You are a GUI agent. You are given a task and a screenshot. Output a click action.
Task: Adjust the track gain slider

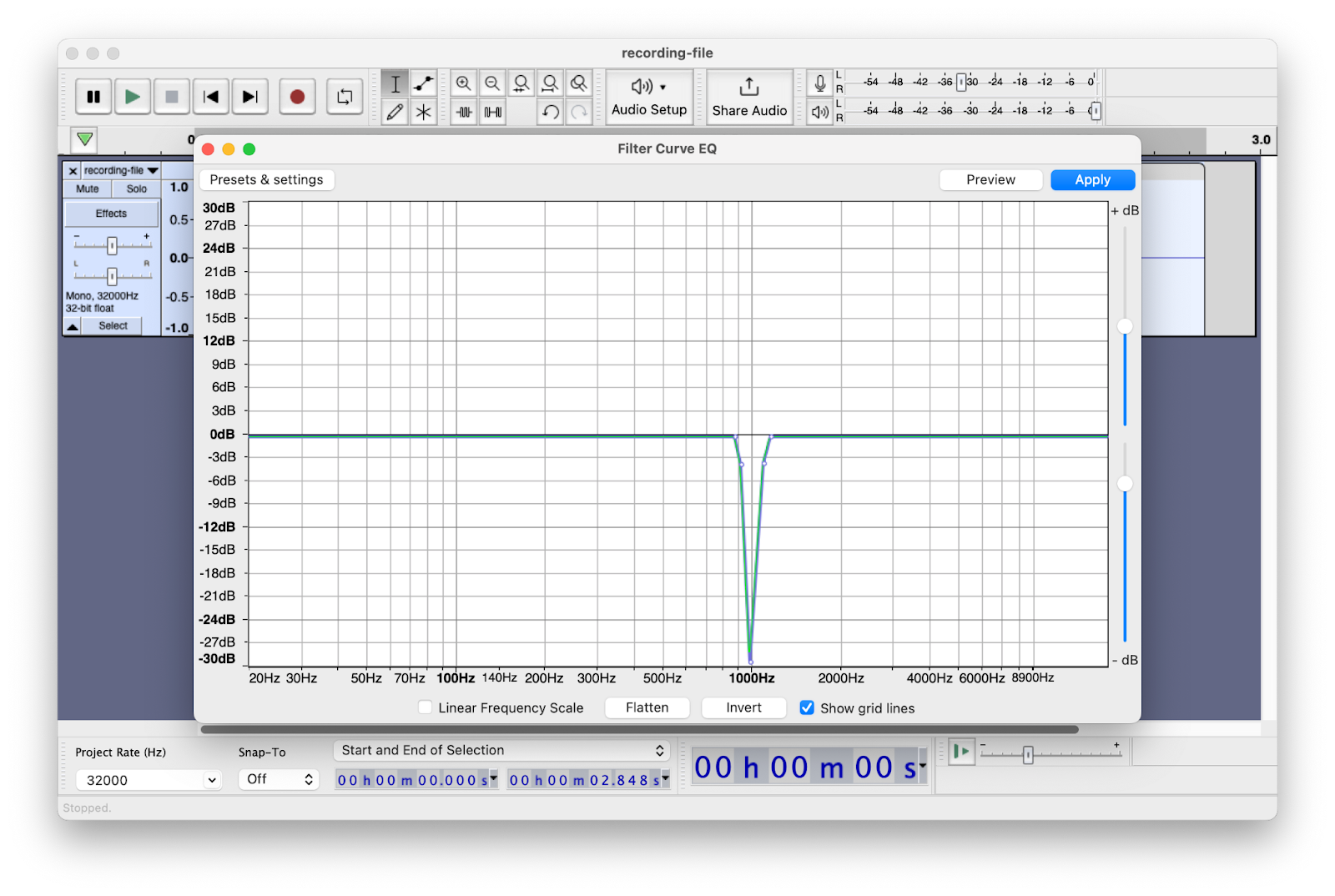tap(112, 245)
